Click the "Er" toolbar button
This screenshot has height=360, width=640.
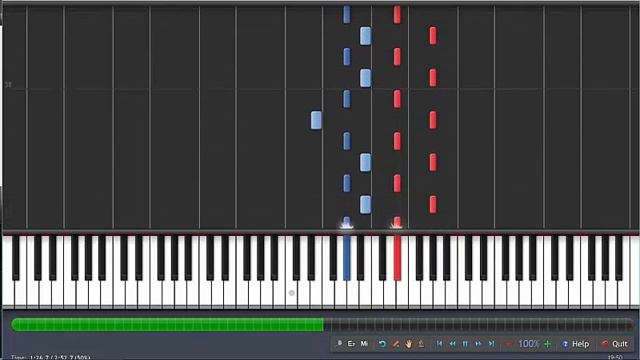pos(351,344)
